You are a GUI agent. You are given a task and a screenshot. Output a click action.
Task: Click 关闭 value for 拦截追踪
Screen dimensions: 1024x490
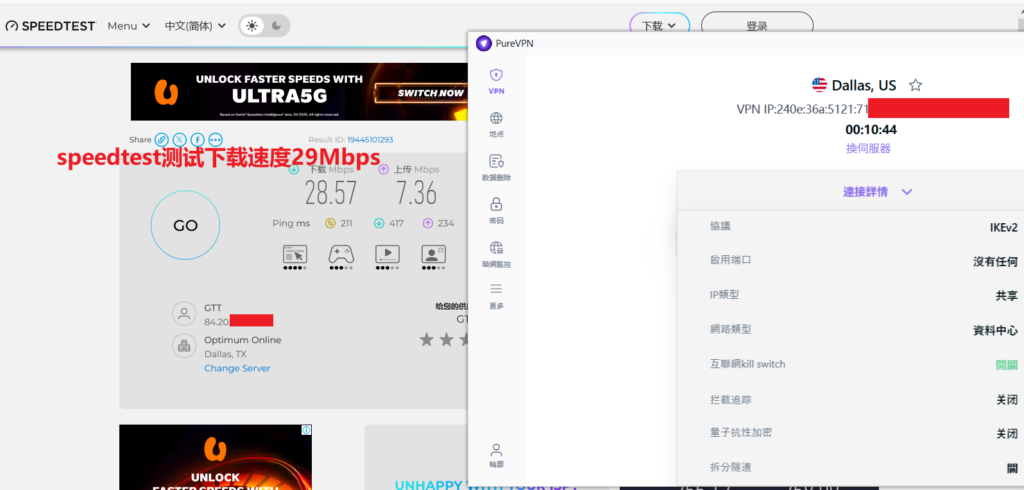pyautogui.click(x=1006, y=399)
